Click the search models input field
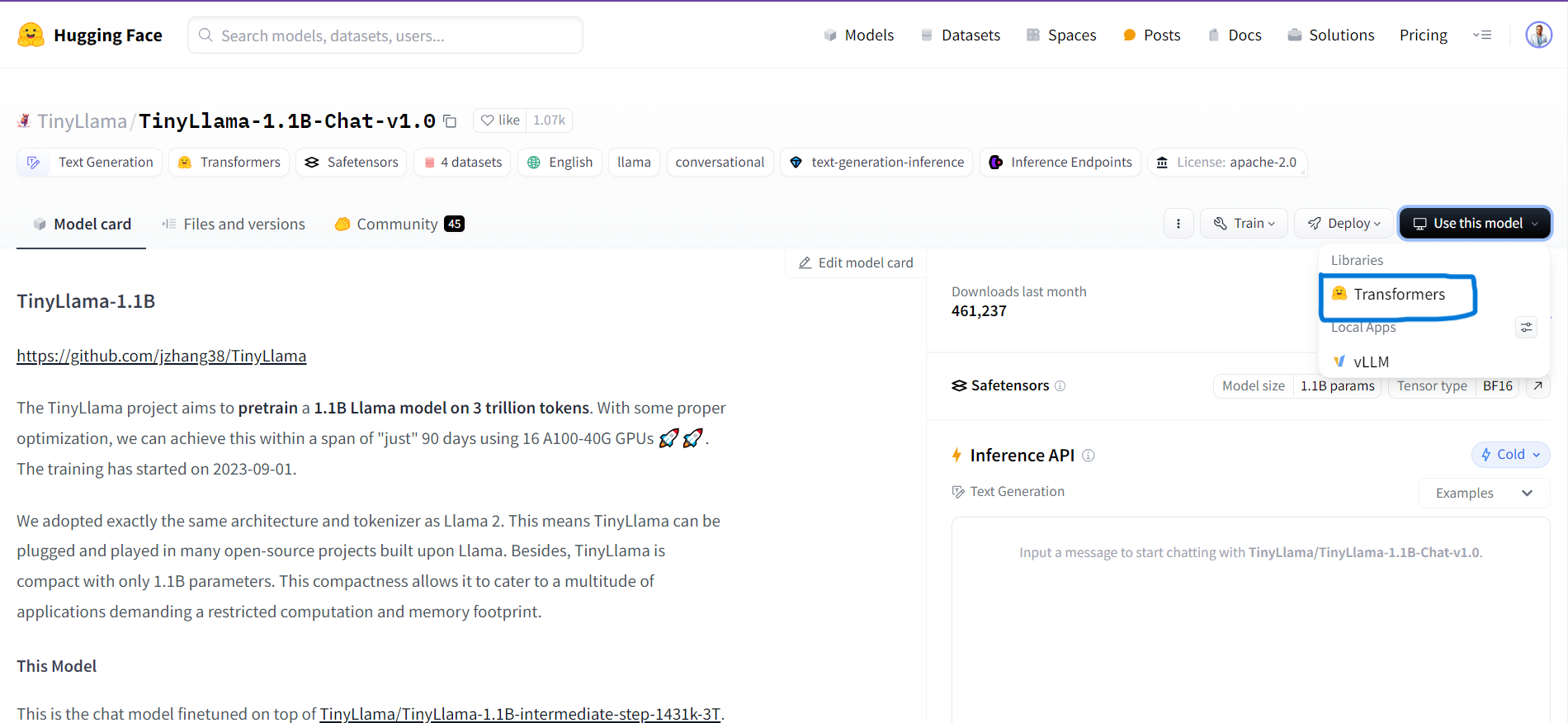The height and width of the screenshot is (723, 1568). point(385,35)
